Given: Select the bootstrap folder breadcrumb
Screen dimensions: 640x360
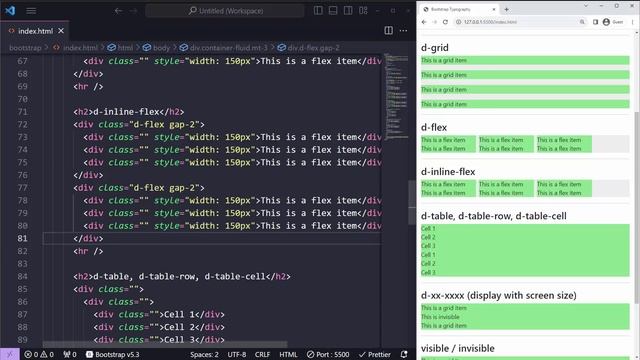Looking at the screenshot, I should point(25,48).
